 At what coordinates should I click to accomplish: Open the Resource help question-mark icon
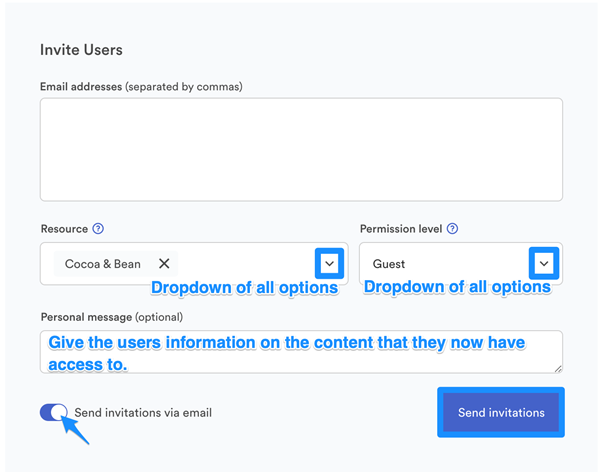(x=98, y=229)
